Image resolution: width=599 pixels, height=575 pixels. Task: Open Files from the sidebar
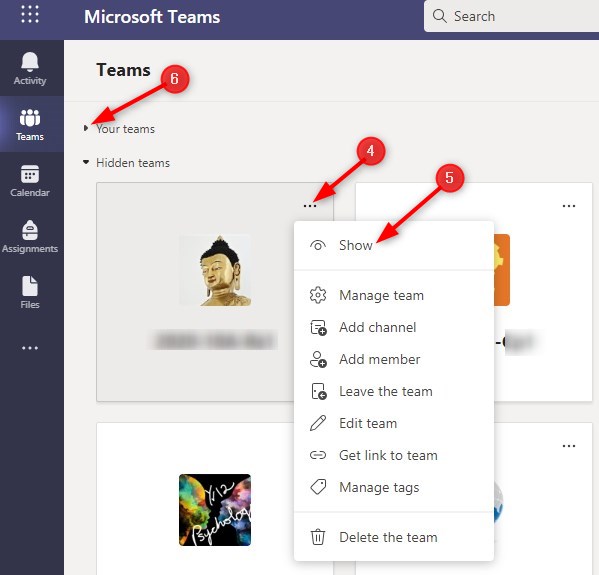click(x=30, y=293)
